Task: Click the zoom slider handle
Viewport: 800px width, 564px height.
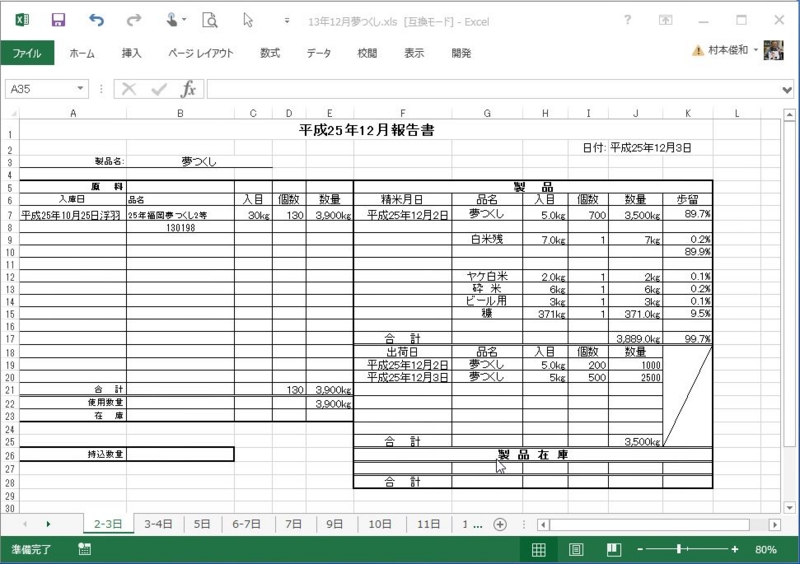Action: pyautogui.click(x=679, y=549)
